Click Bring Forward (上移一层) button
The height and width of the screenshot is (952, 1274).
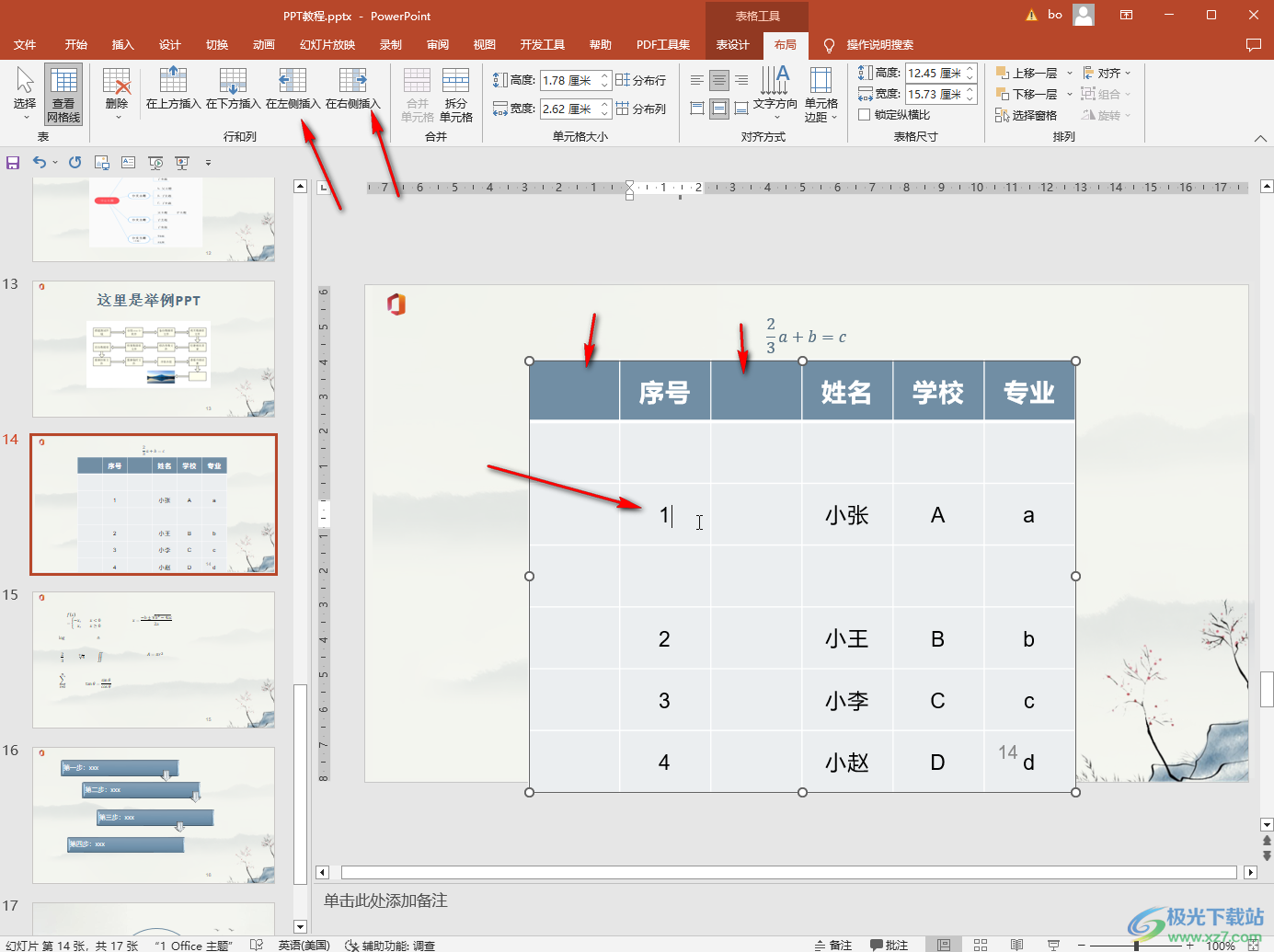click(x=1027, y=73)
